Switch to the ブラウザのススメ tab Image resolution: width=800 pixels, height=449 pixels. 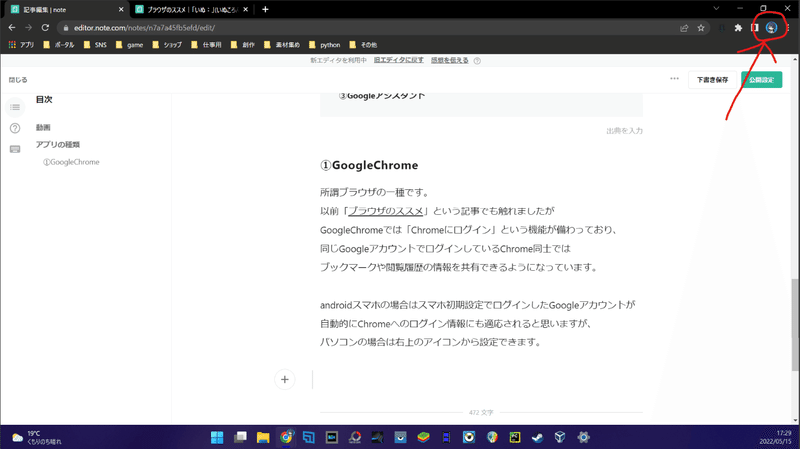(191, 10)
